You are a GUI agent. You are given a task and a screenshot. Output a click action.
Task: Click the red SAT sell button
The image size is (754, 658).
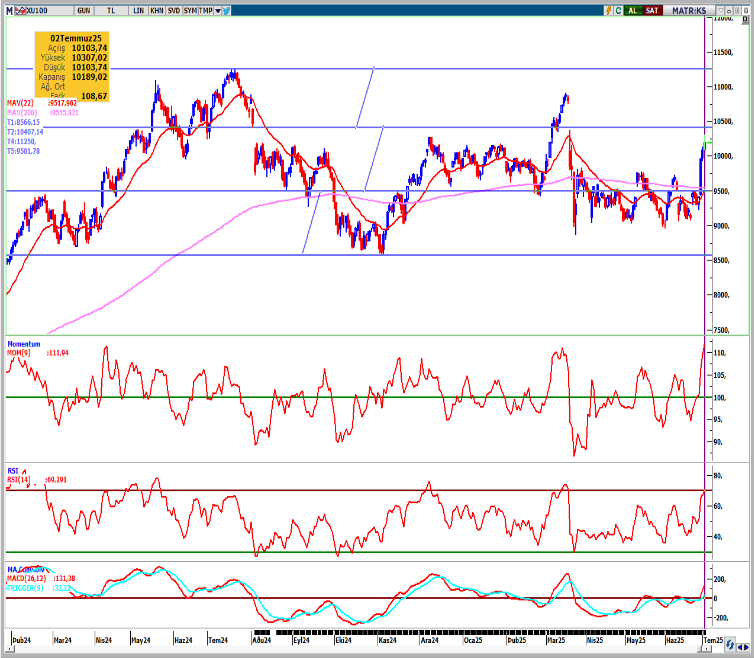click(653, 11)
